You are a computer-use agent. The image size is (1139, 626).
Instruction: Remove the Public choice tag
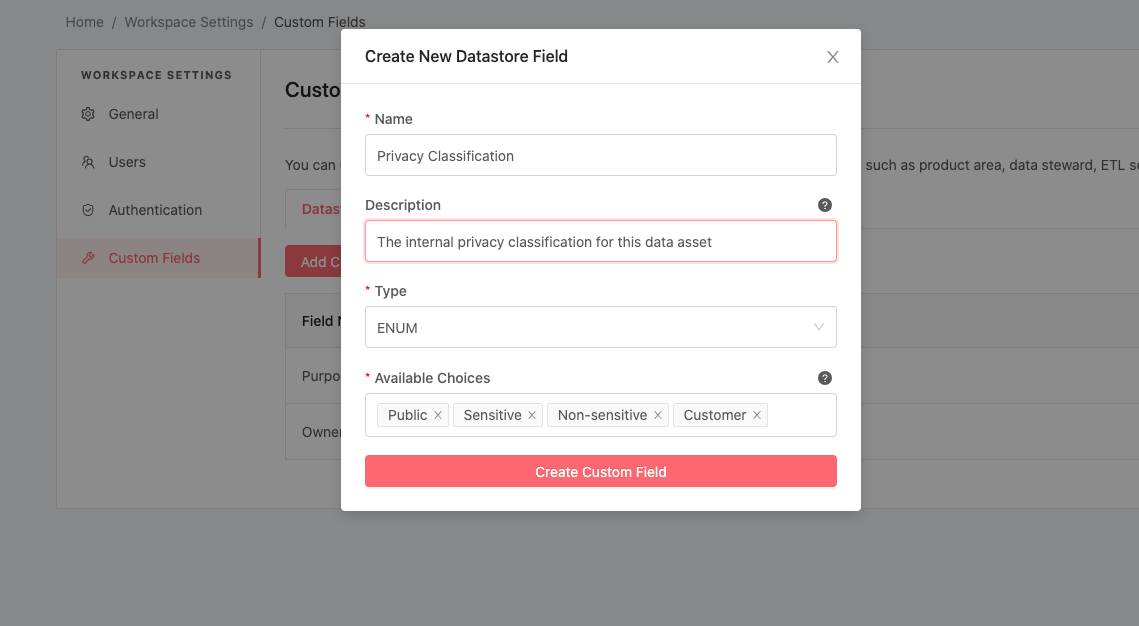(x=438, y=415)
